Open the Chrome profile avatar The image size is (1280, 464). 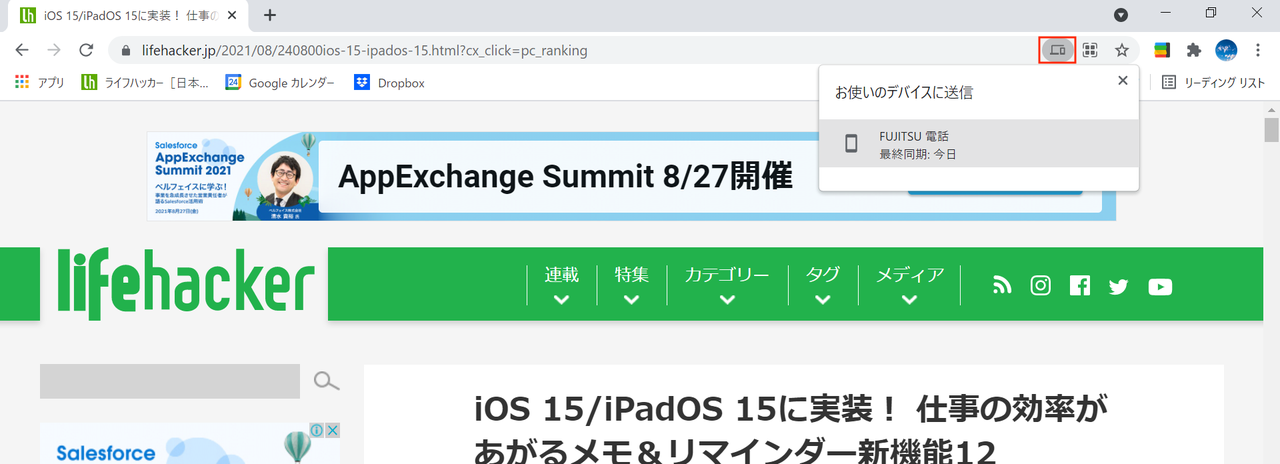coord(1226,50)
